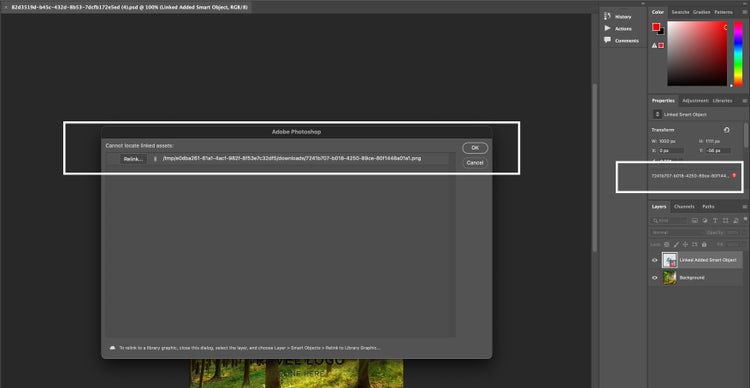750x388 pixels.
Task: Click the out-of-gamut warning triangle icon
Action: (655, 45)
